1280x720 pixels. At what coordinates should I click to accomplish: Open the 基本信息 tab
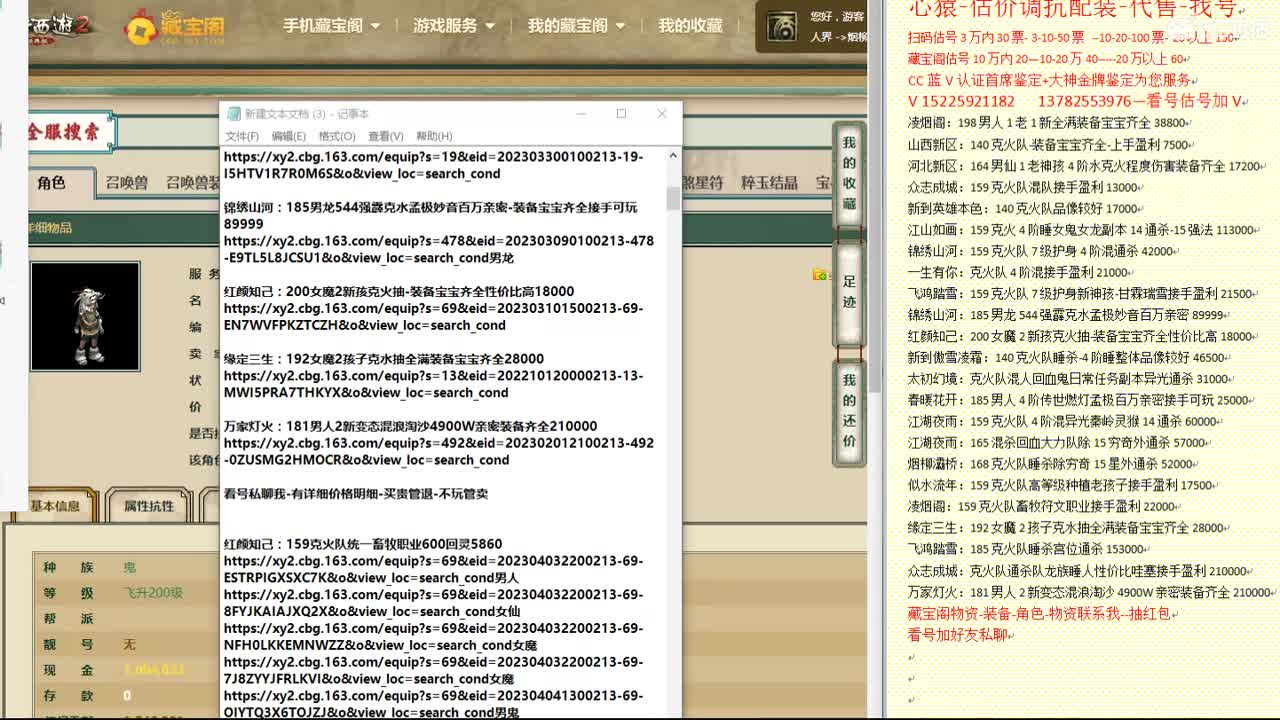(54, 506)
